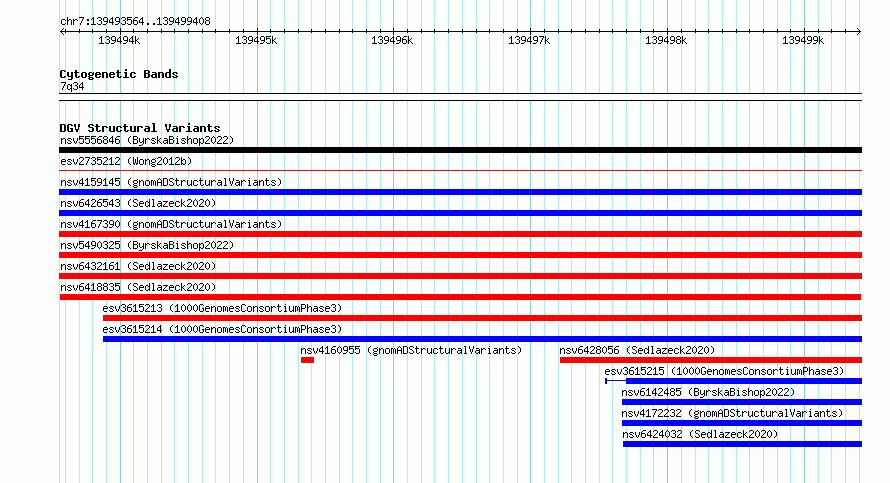Click the nsv5556846 (ByrskaBishop2022) label
The height and width of the screenshot is (483, 890).
pos(147,140)
